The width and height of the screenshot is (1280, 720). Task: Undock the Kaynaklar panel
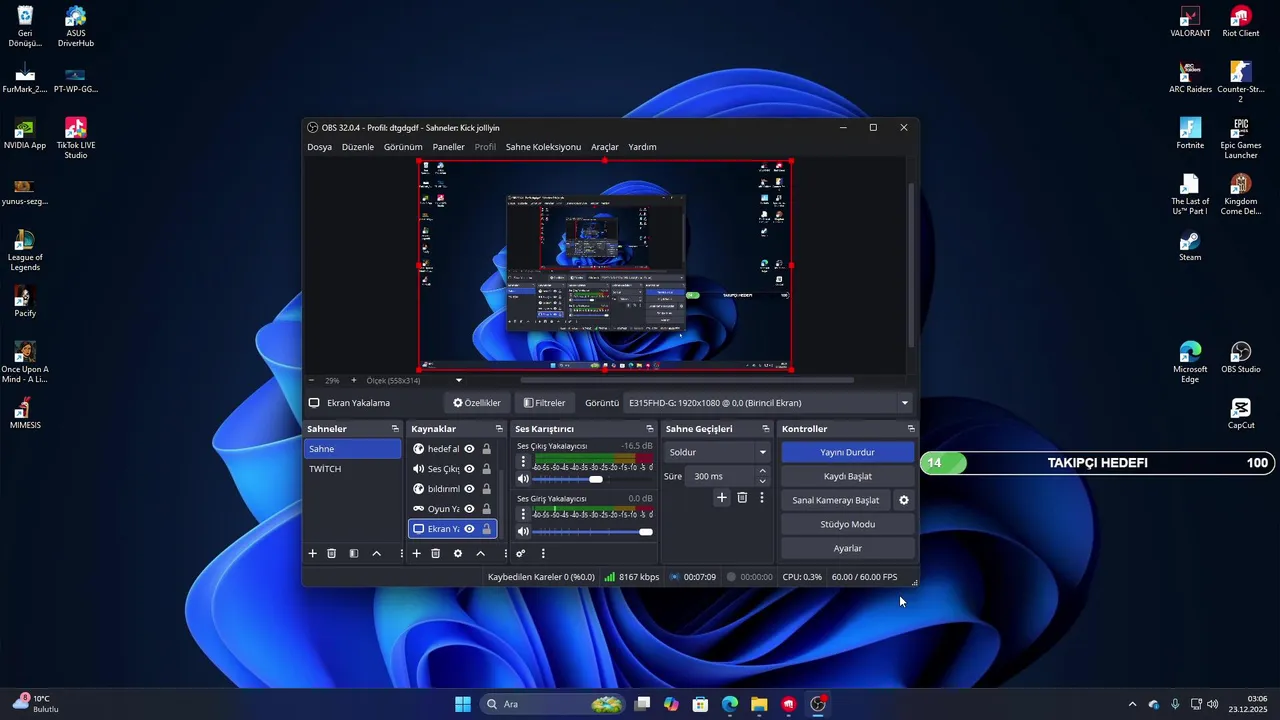click(x=499, y=429)
